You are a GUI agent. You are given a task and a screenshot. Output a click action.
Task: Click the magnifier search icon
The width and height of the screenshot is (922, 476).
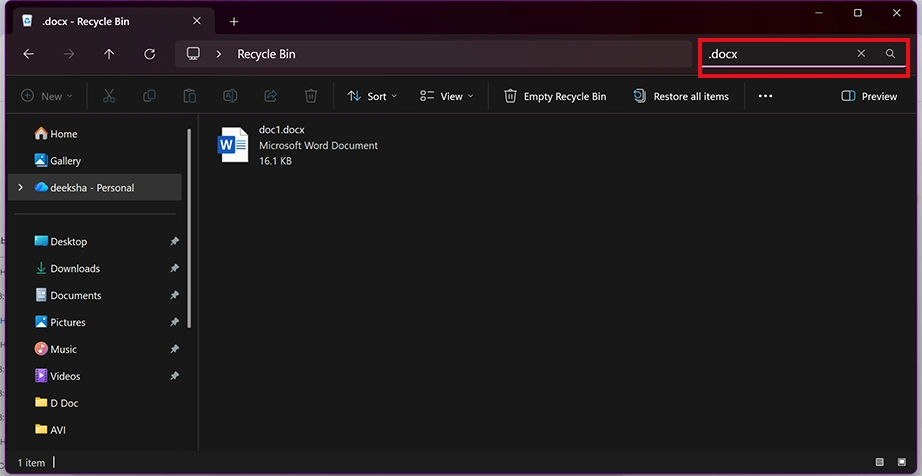point(890,53)
